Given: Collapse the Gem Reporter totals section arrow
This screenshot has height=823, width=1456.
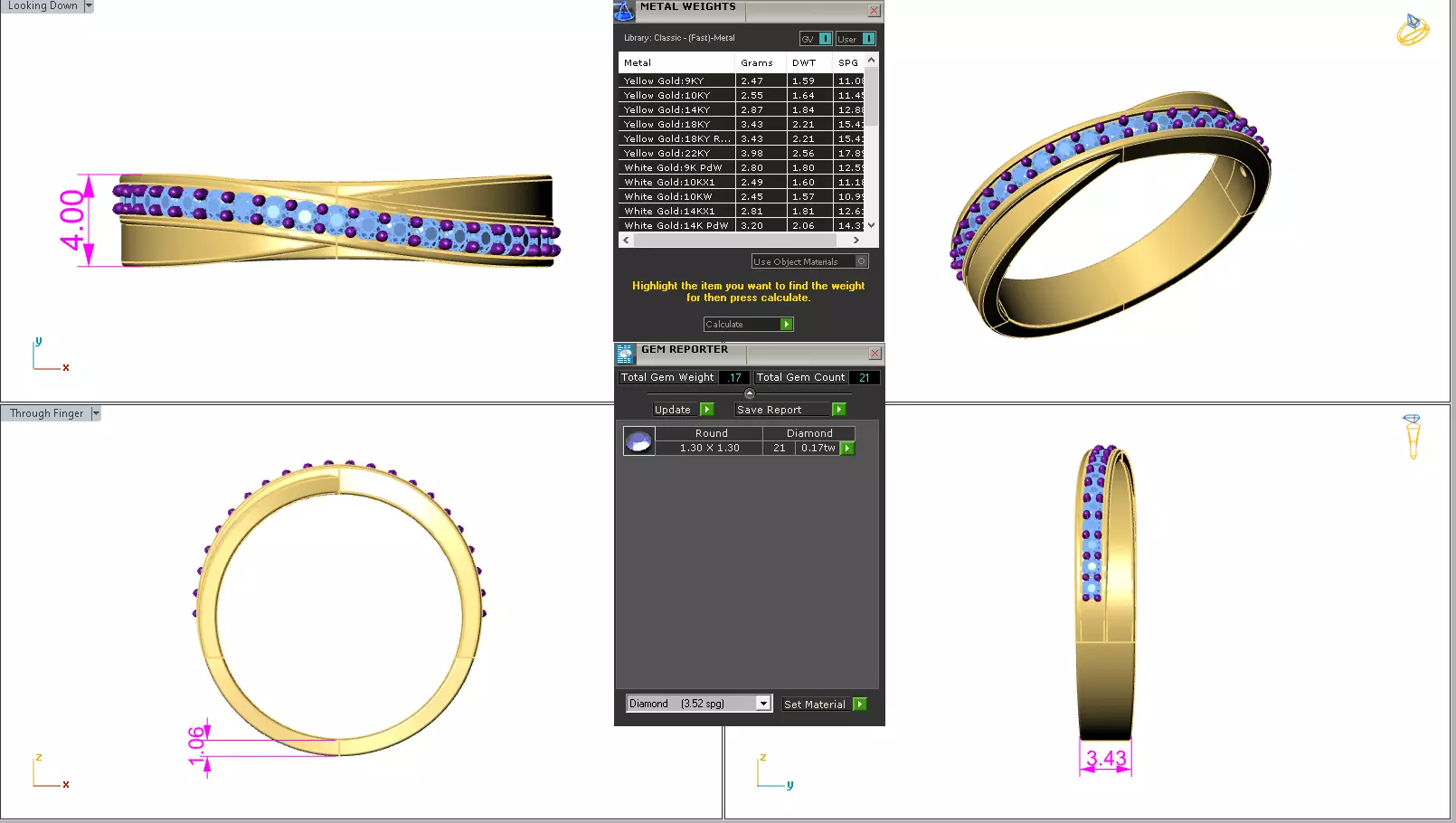Looking at the screenshot, I should pos(749,393).
